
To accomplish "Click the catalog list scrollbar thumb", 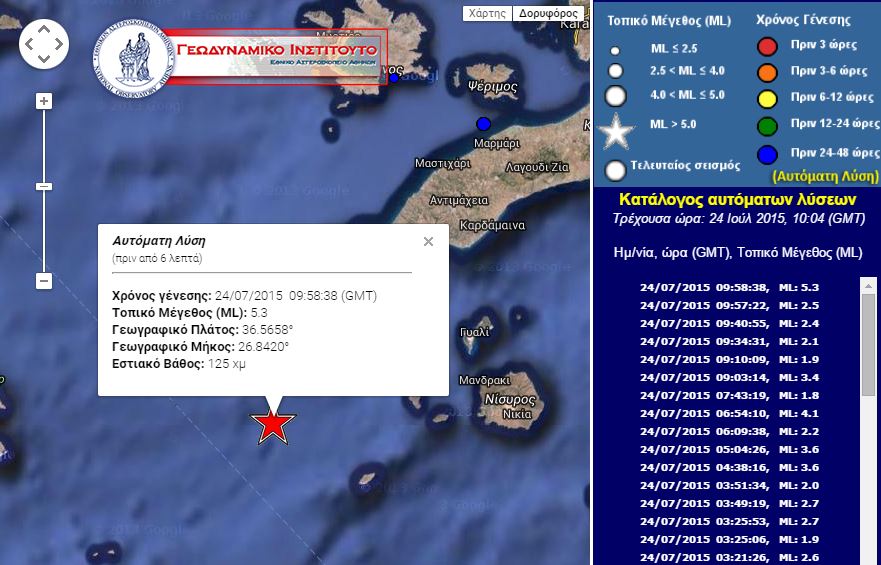I will click(868, 330).
